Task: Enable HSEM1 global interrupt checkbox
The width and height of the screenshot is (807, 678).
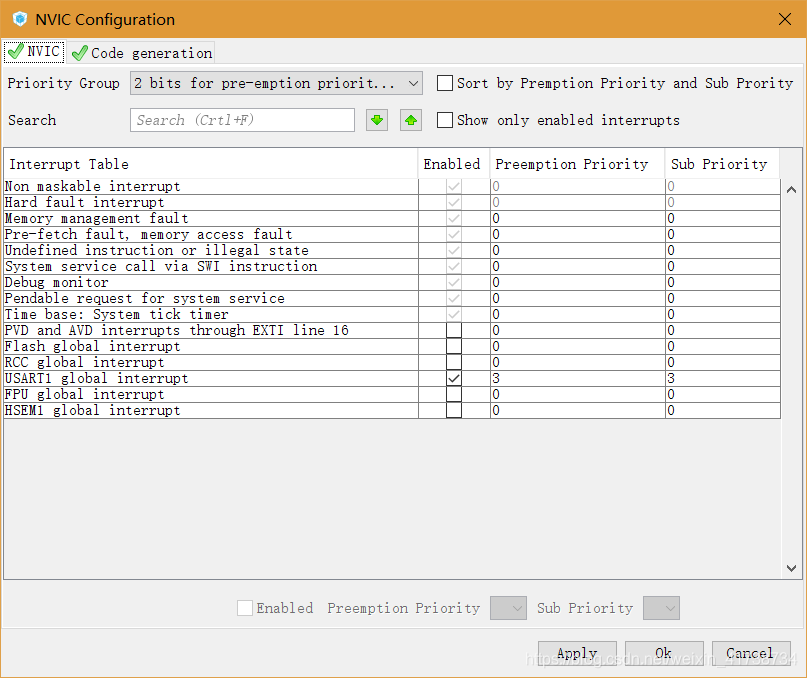Action: tap(454, 410)
